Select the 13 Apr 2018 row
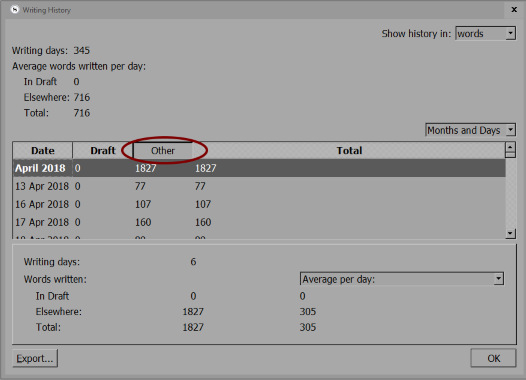Image resolution: width=526 pixels, height=380 pixels. 259,186
